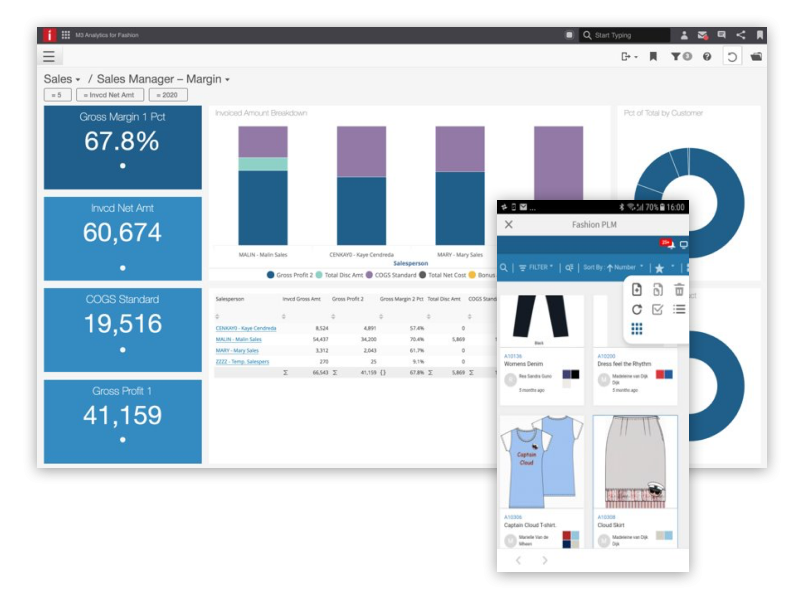Click the monitor icon in Fashion PLM header
Image resolution: width=800 pixels, height=599 pixels.
684,245
